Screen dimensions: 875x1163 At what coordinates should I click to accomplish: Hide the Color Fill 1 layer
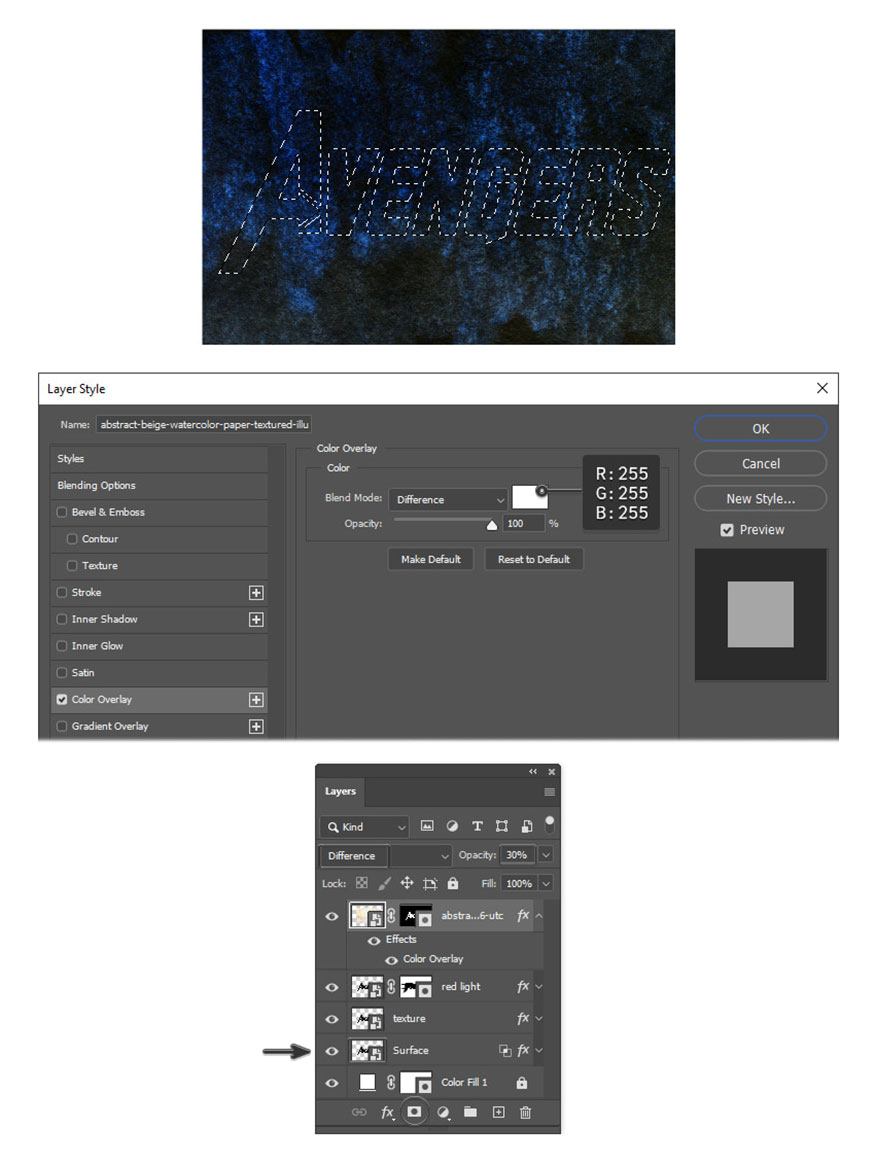click(x=331, y=1083)
